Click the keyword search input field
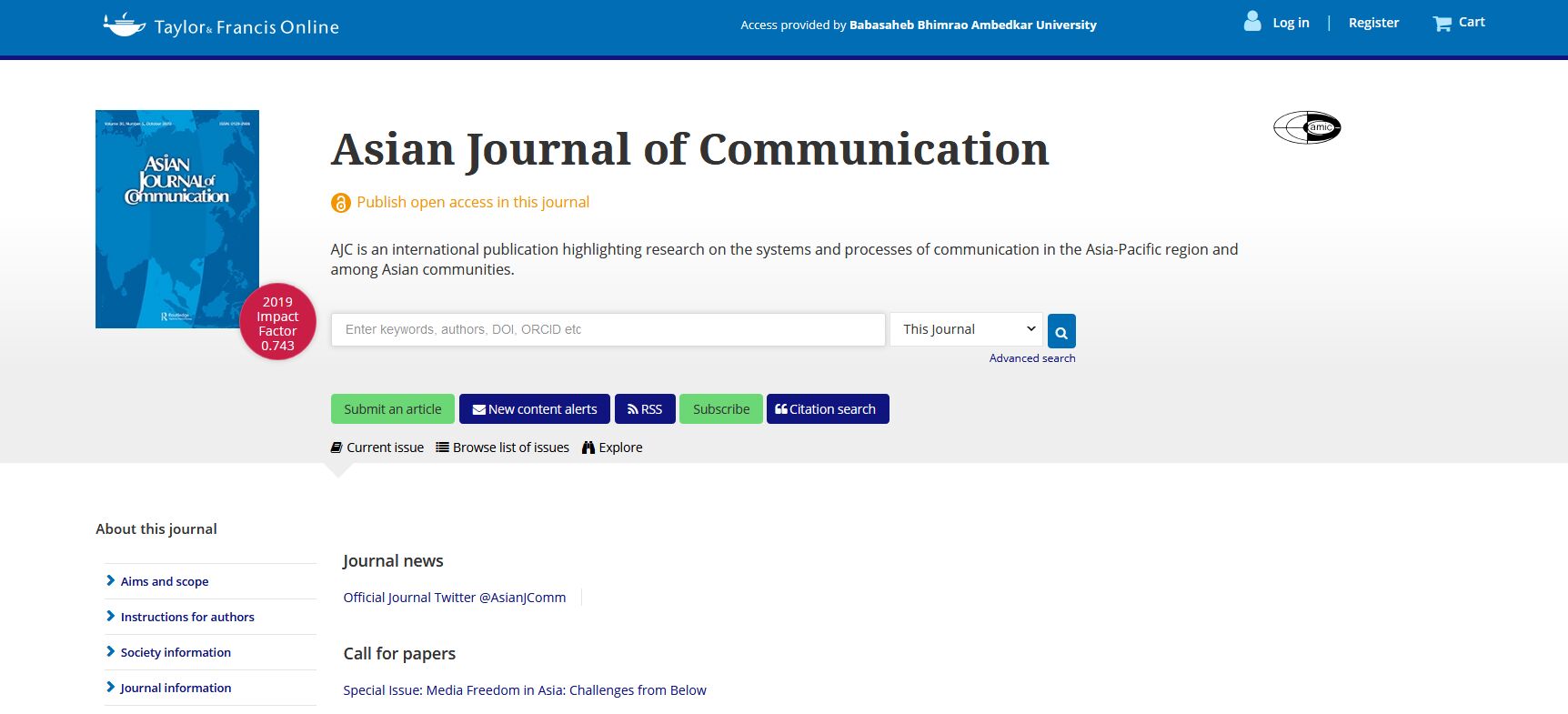This screenshot has width=1568, height=714. (608, 329)
